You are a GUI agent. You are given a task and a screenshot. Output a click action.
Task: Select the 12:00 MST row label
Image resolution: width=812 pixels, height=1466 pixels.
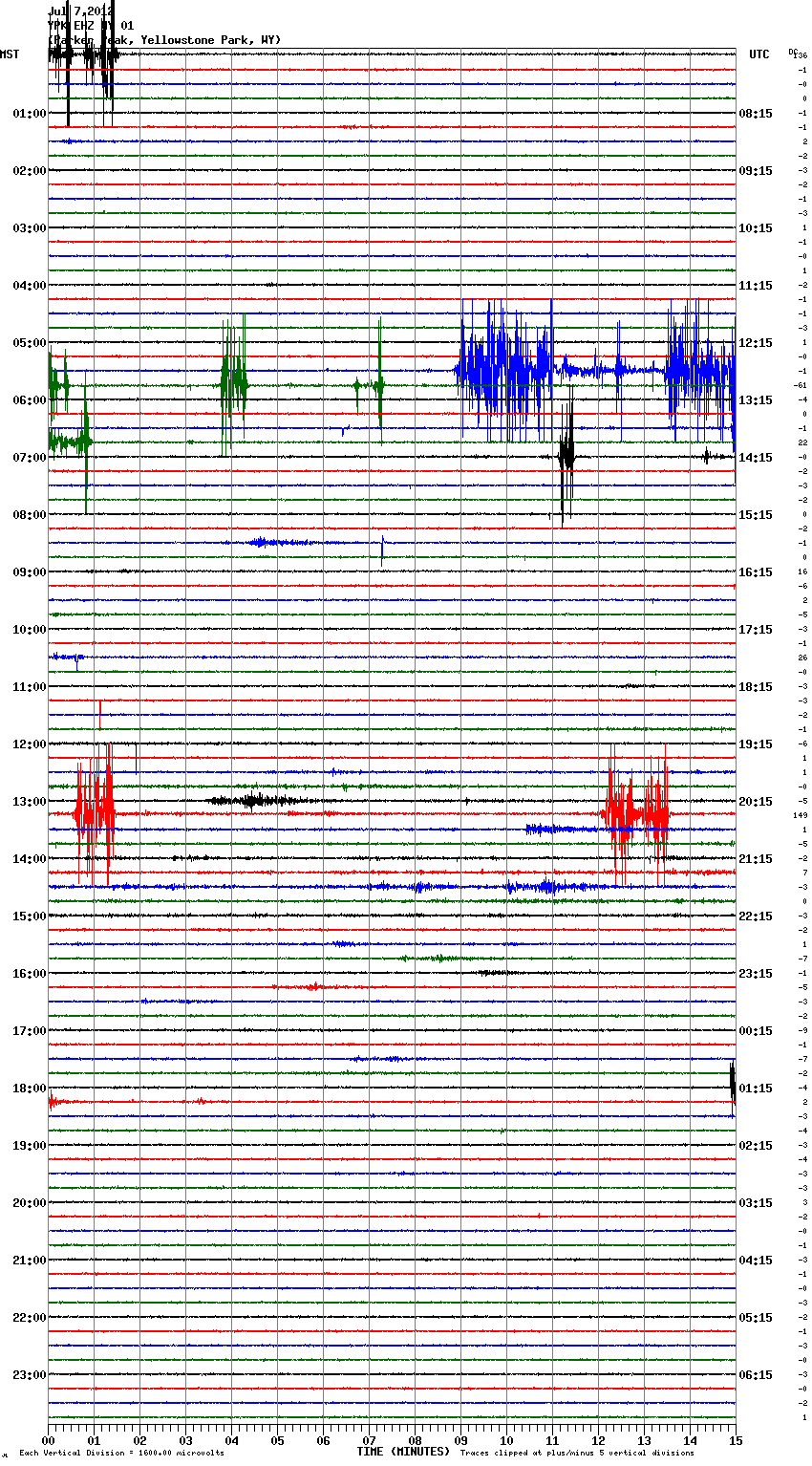(30, 744)
